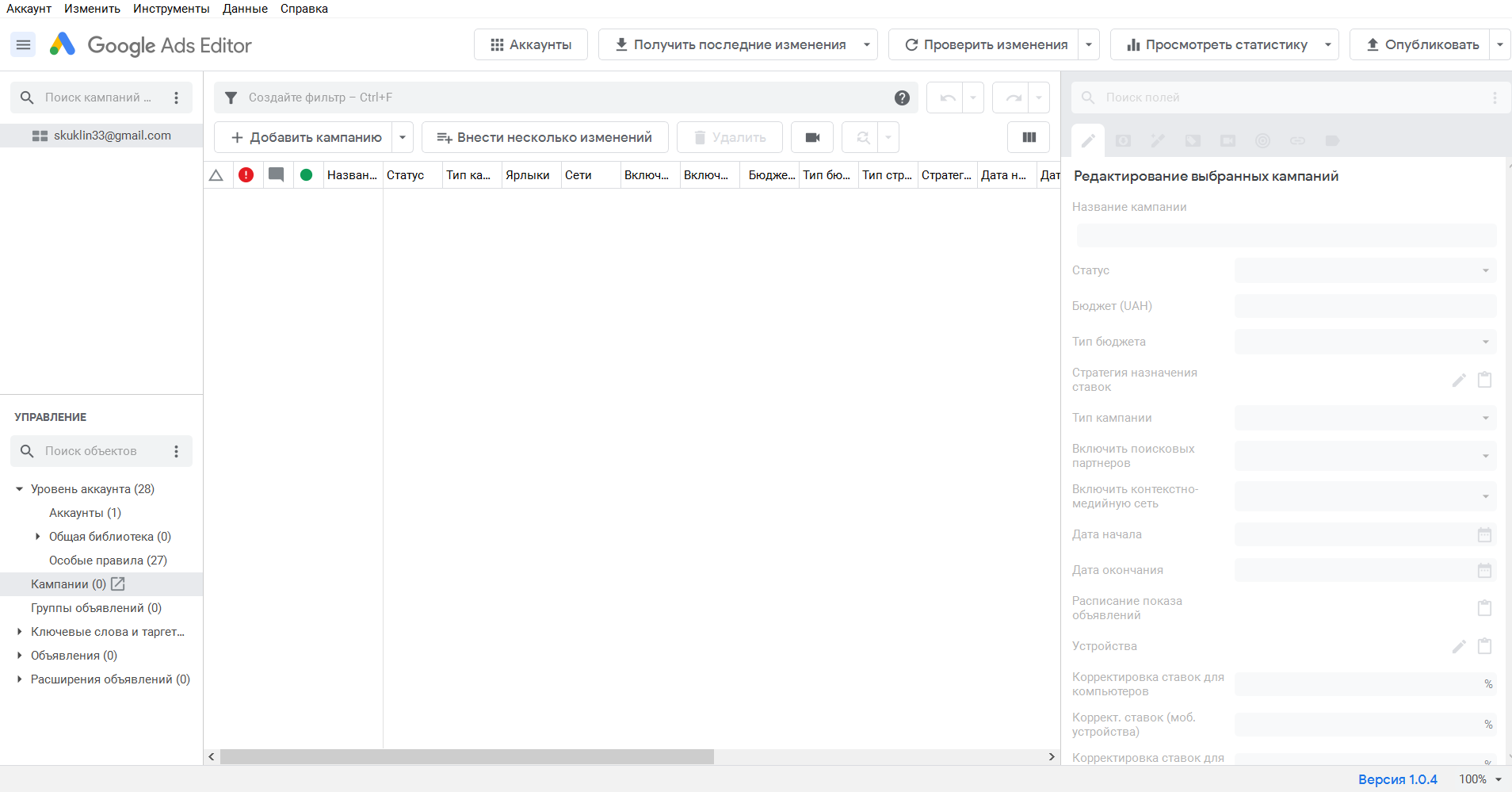The image size is (1512, 792).
Task: Click the find and replace icon
Action: click(x=862, y=137)
